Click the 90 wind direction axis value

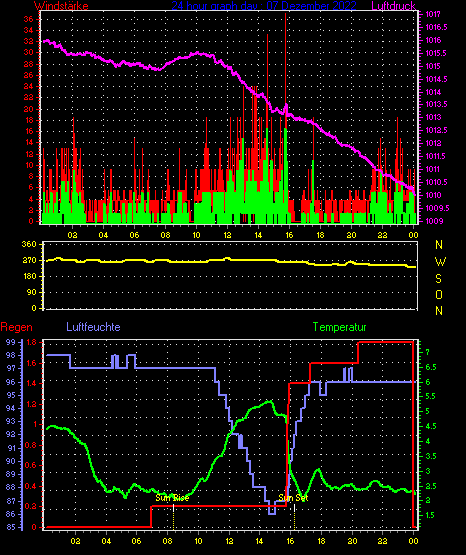point(31,292)
